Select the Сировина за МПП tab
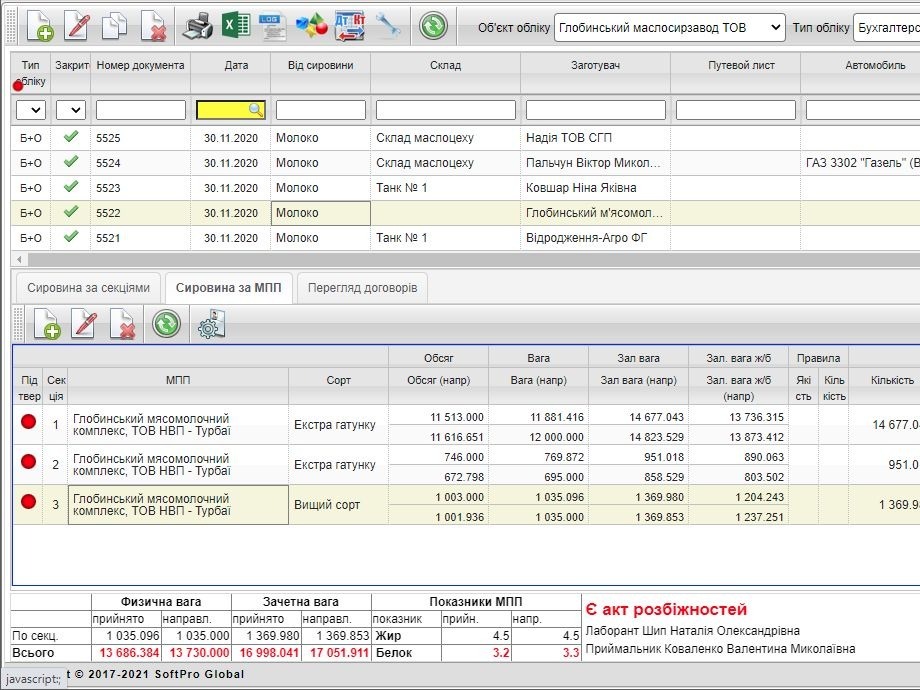This screenshot has width=920, height=690. pos(228,288)
